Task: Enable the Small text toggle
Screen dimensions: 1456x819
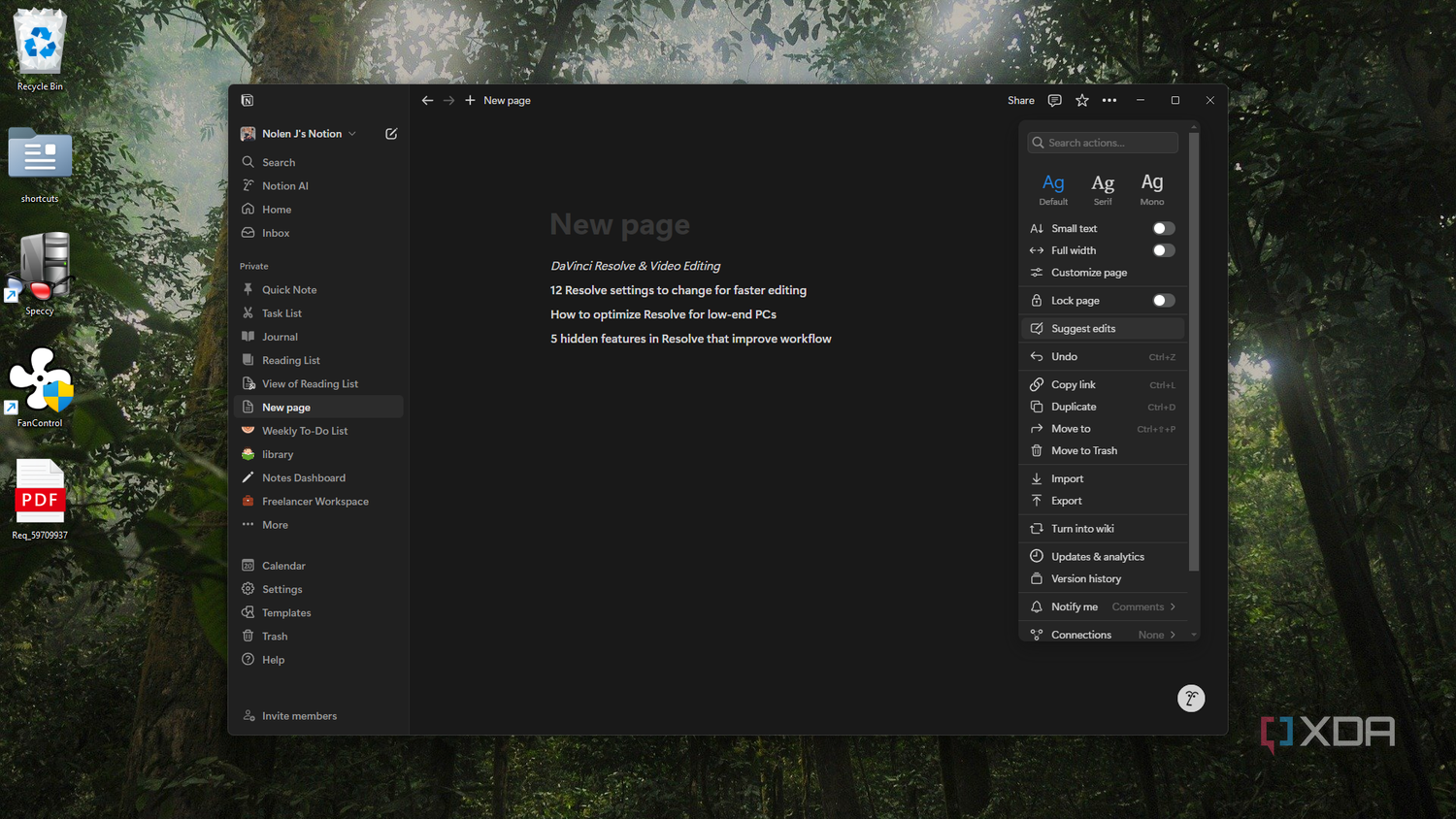Action: (x=1164, y=228)
